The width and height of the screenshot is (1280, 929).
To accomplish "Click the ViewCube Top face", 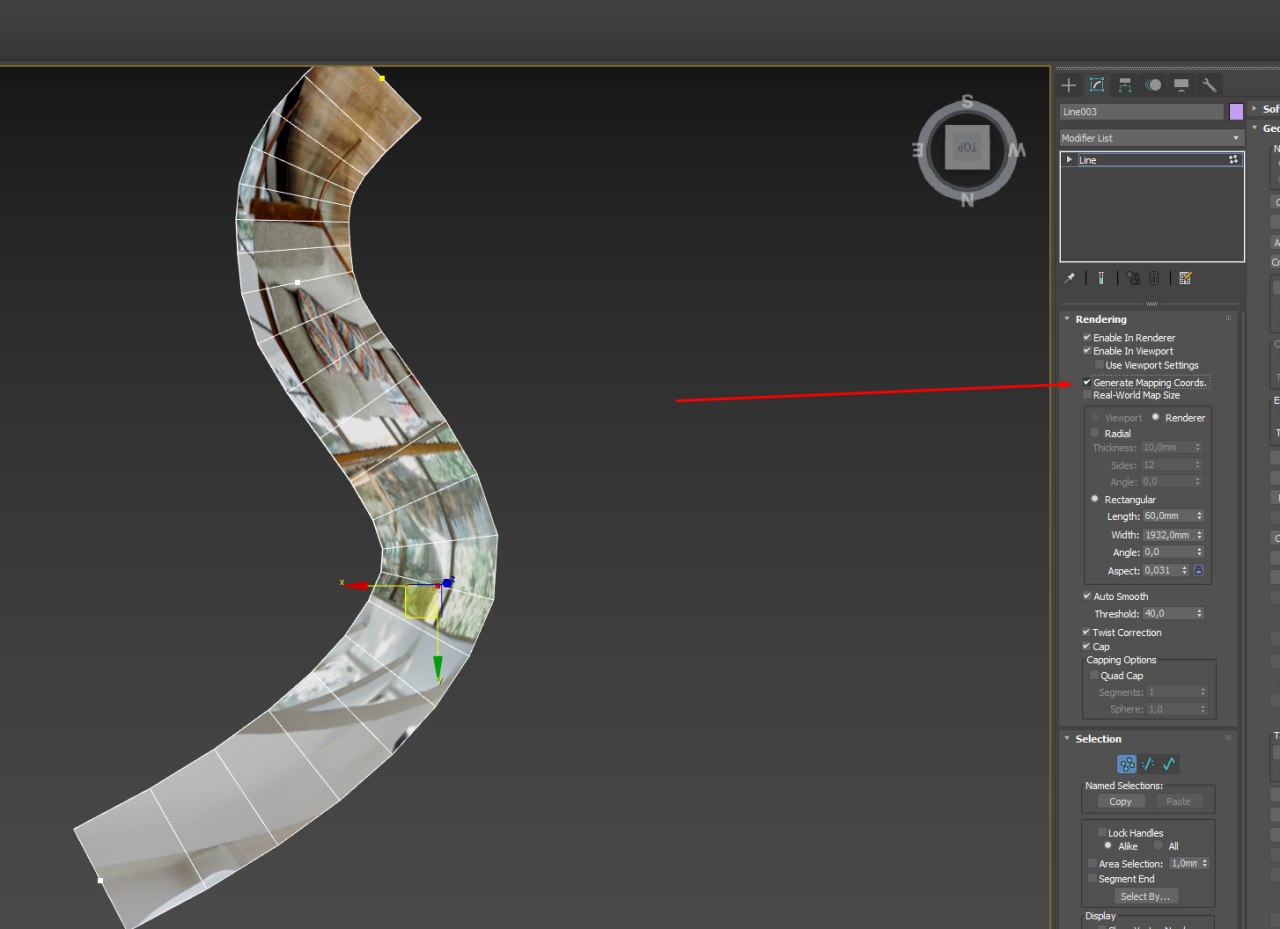I will 967,147.
